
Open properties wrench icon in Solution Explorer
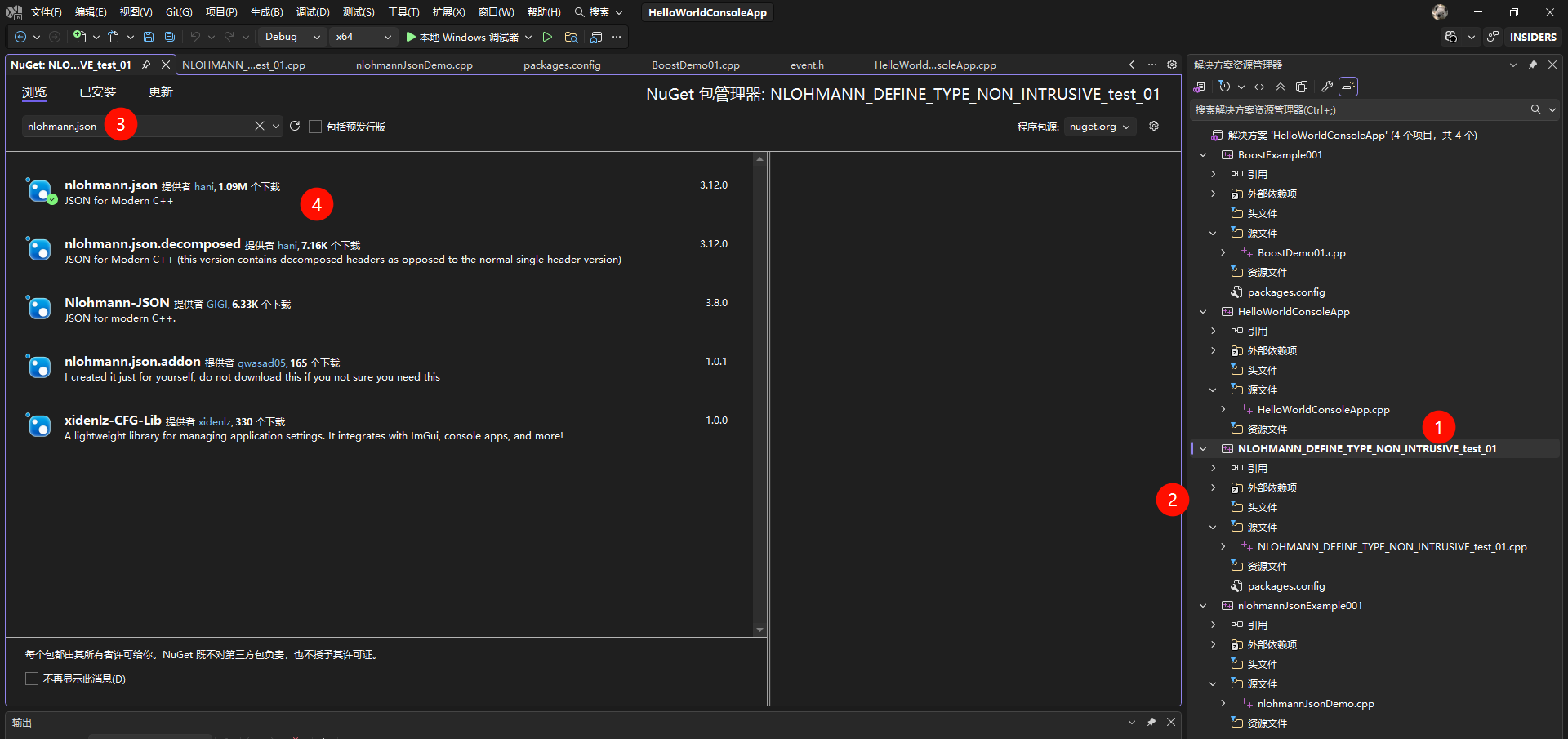click(x=1327, y=87)
